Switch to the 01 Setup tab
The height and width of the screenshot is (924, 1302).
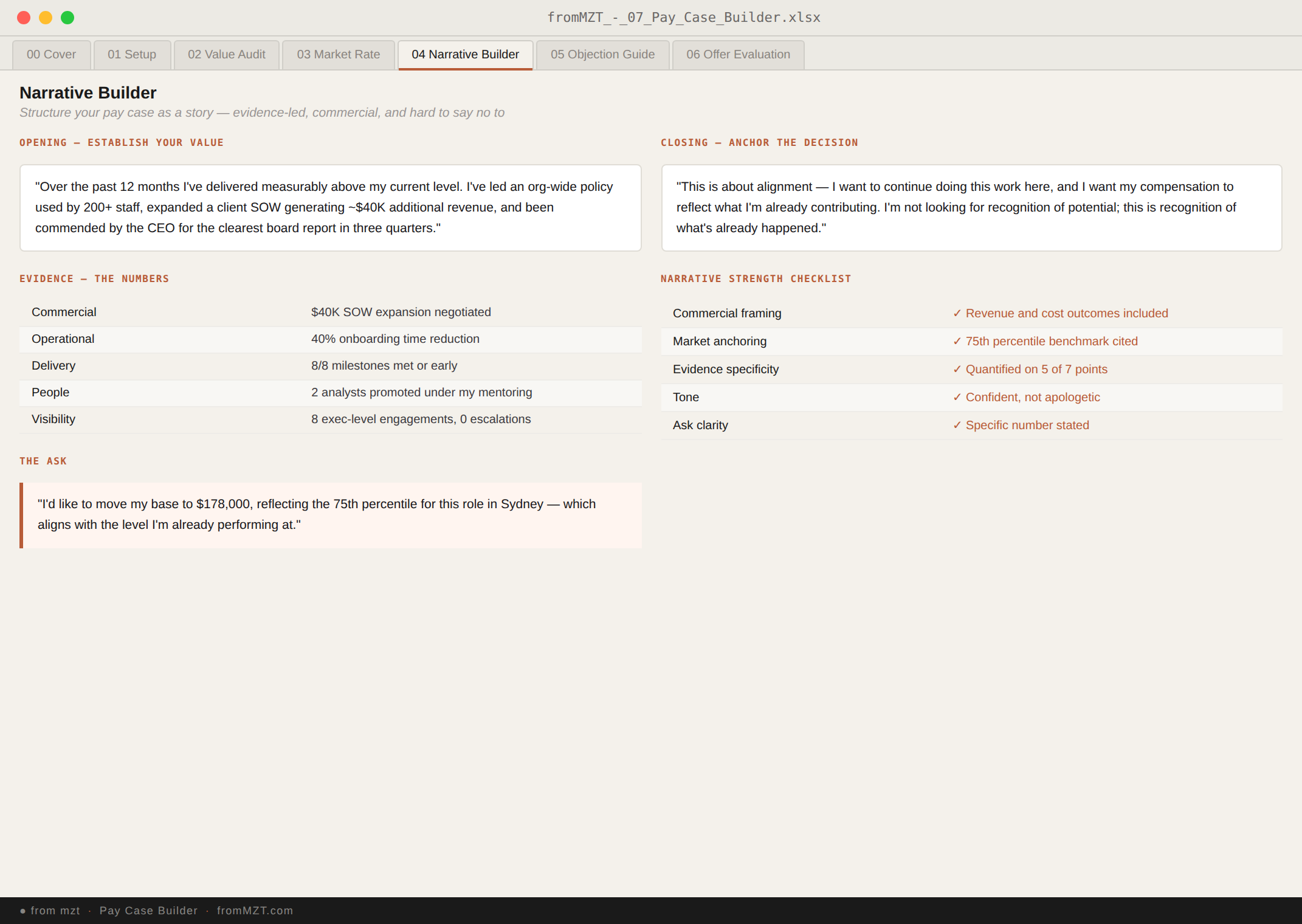132,55
